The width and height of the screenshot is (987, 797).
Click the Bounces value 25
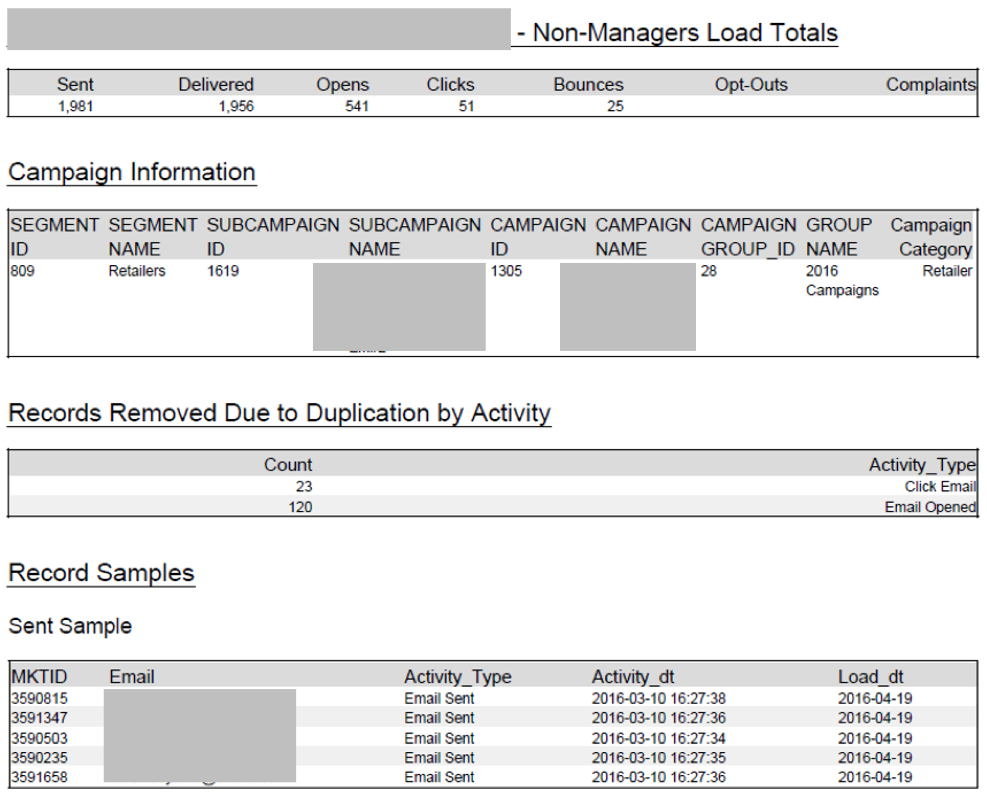click(x=616, y=106)
